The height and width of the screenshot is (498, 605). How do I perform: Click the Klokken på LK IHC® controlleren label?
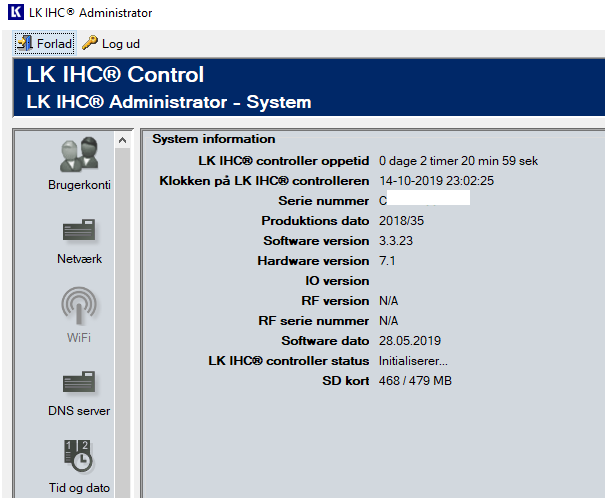[x=264, y=181]
